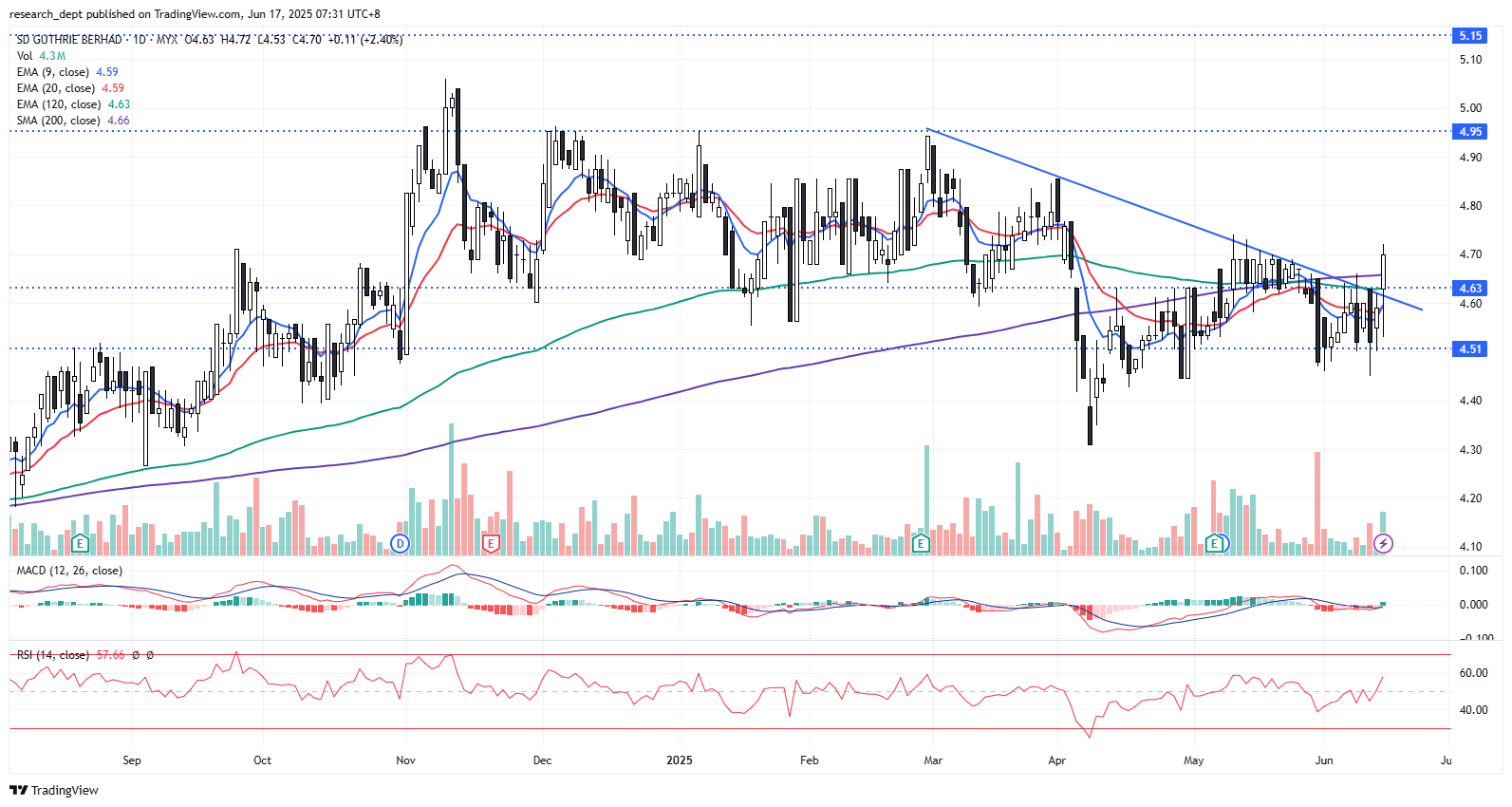
Task: Click the Apr label on time axis
Action: [x=1056, y=760]
